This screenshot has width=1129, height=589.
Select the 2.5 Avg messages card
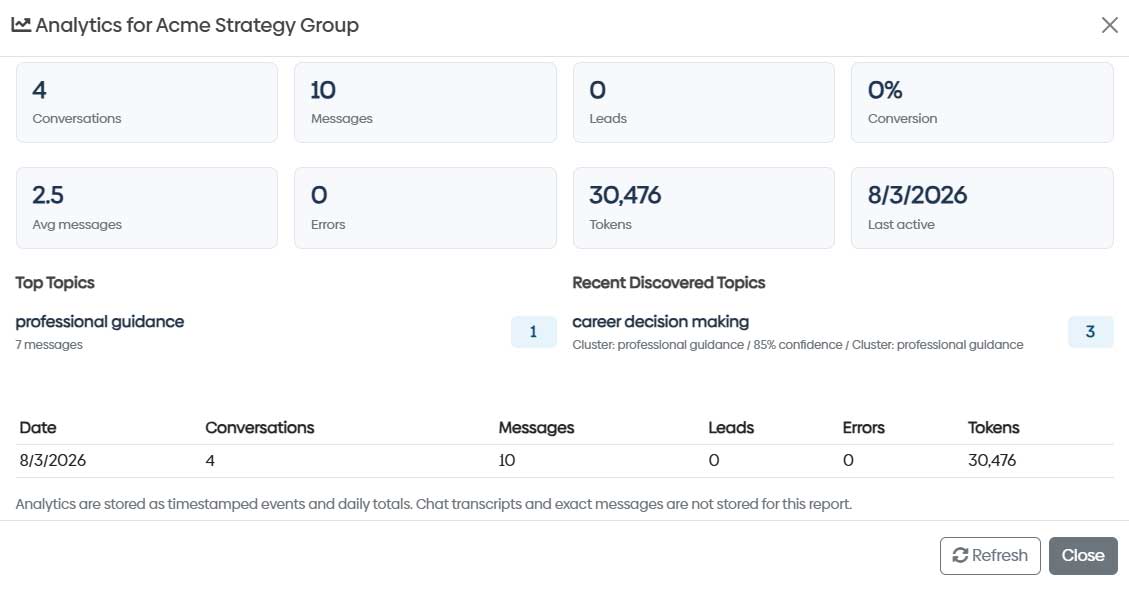tap(147, 208)
